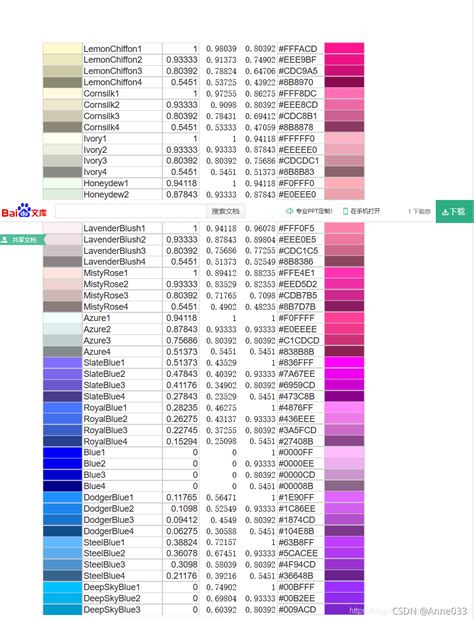Open the Baidu Wenku logo

point(24,211)
